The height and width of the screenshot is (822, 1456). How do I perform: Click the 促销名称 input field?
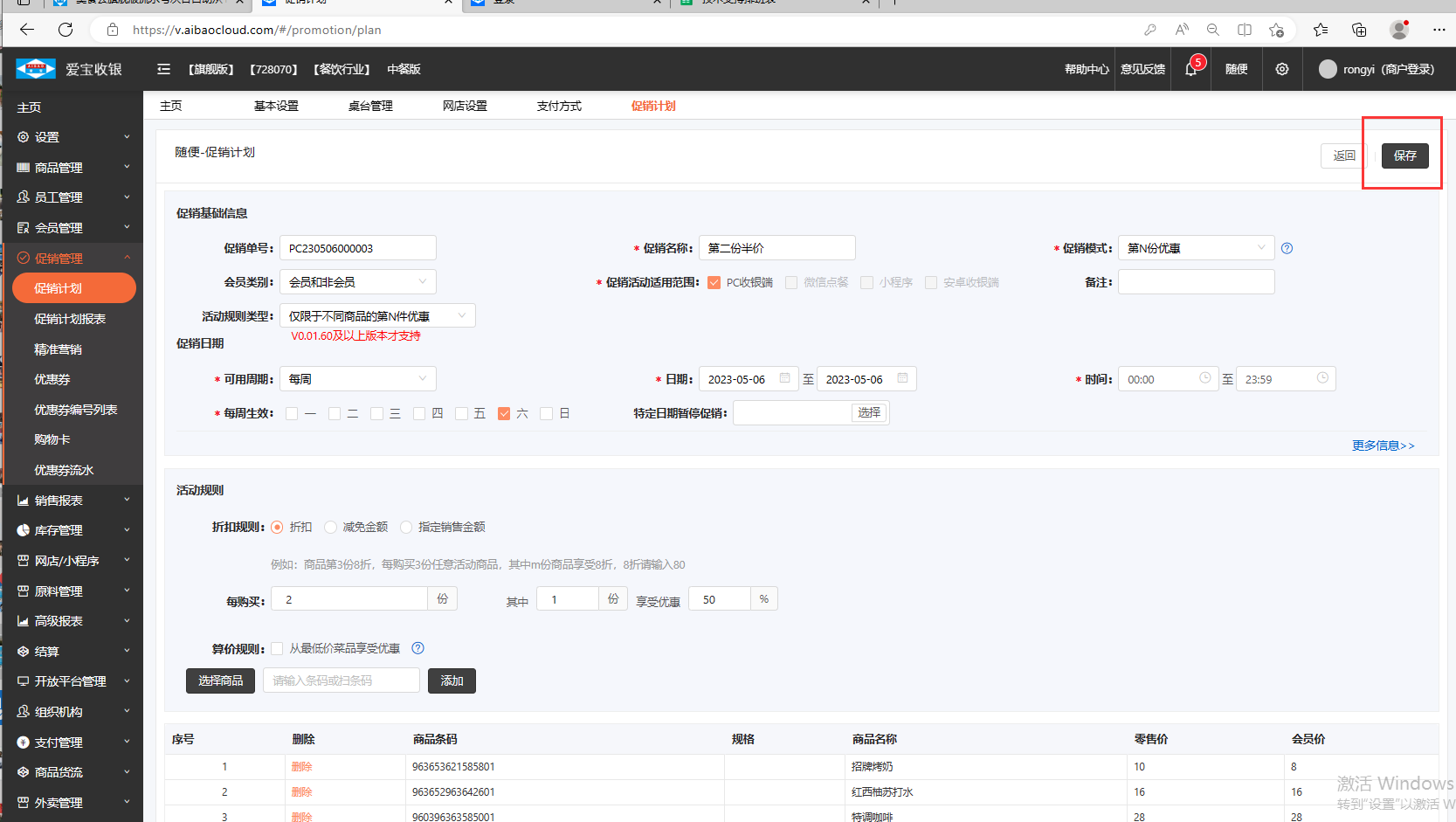[x=776, y=248]
